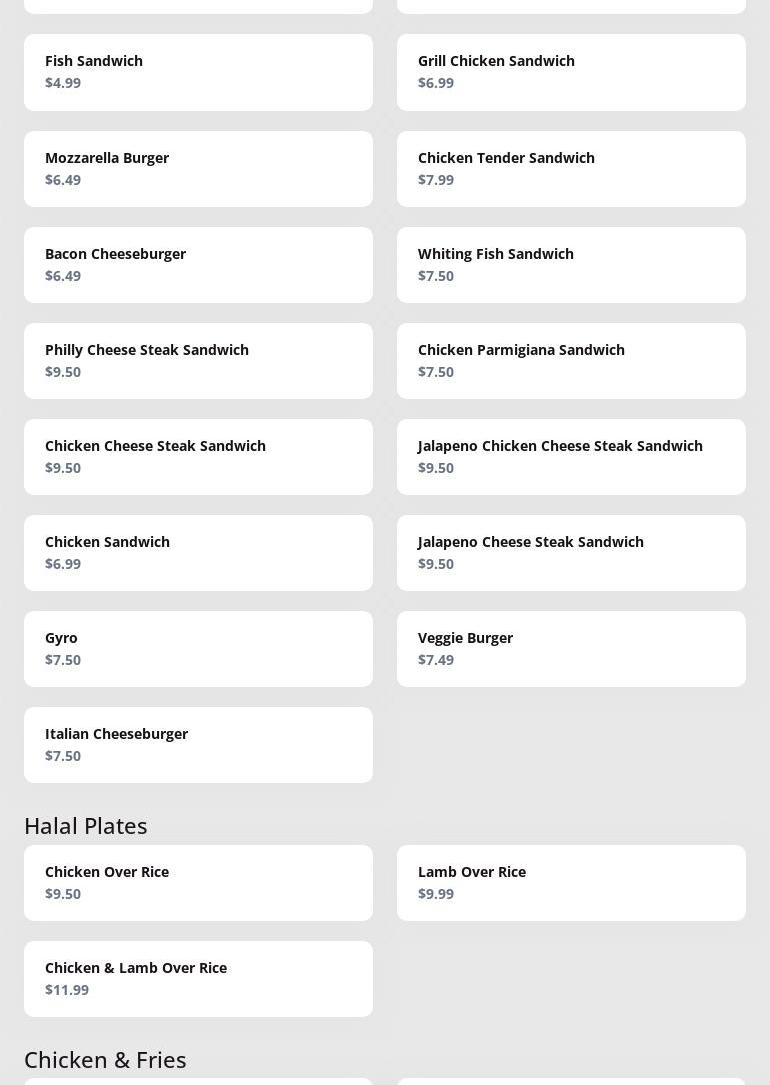This screenshot has height=1085, width=770.
Task: Pick the Whiting Fish Sandwich card
Action: pos(571,265)
